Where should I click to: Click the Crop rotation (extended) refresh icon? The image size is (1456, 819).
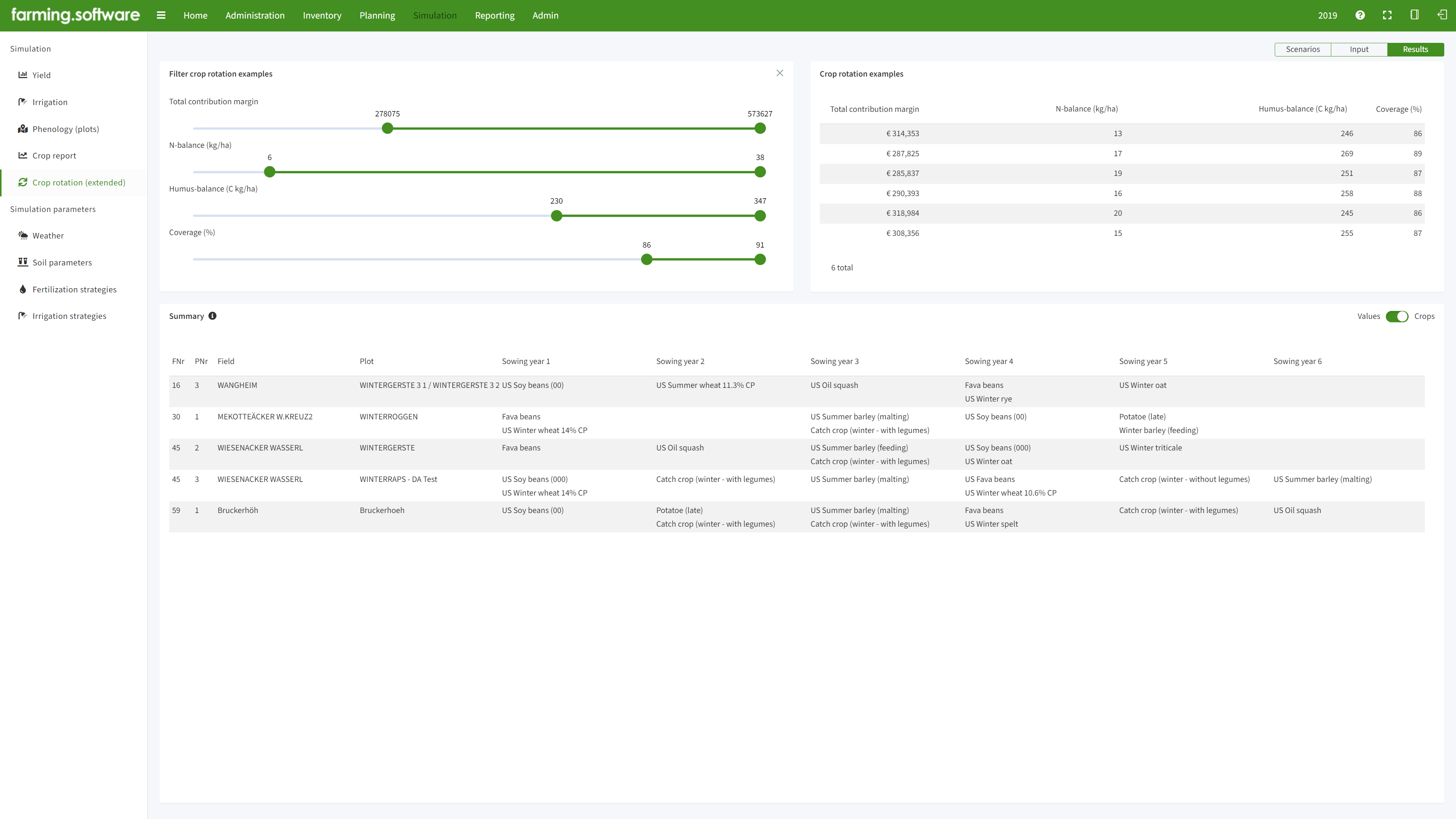(23, 182)
